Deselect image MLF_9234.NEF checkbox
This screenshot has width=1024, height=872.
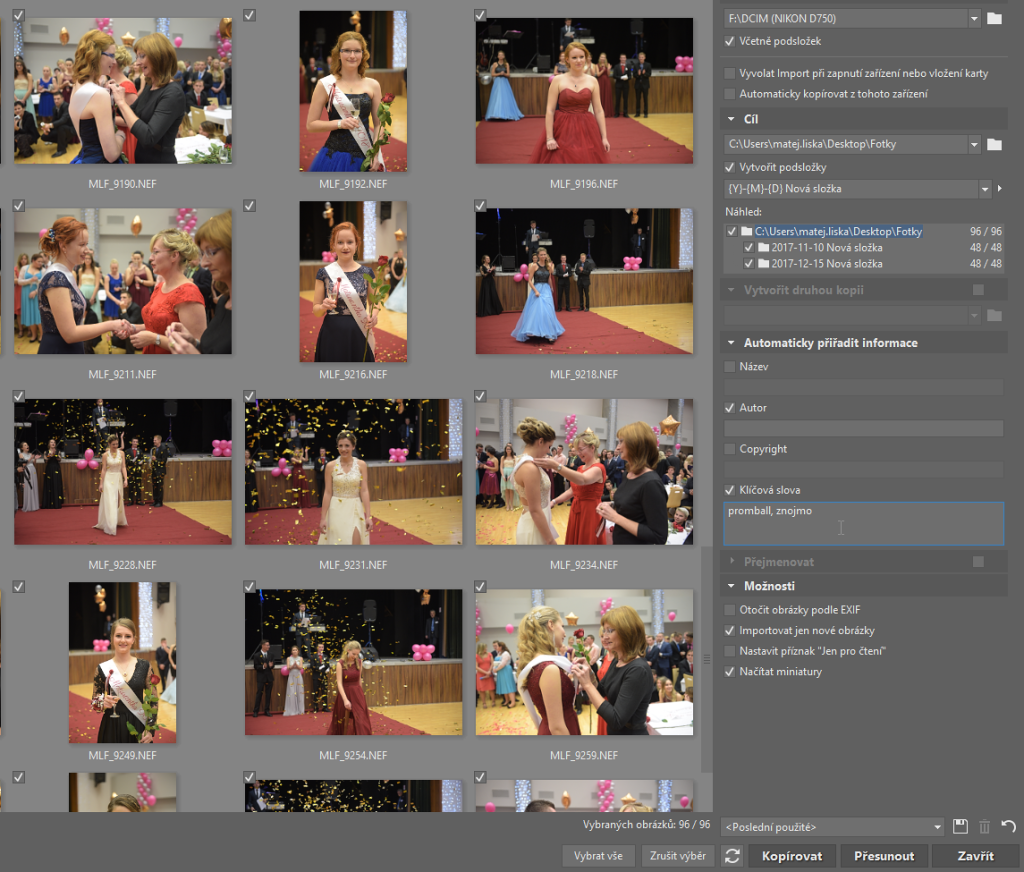click(480, 396)
